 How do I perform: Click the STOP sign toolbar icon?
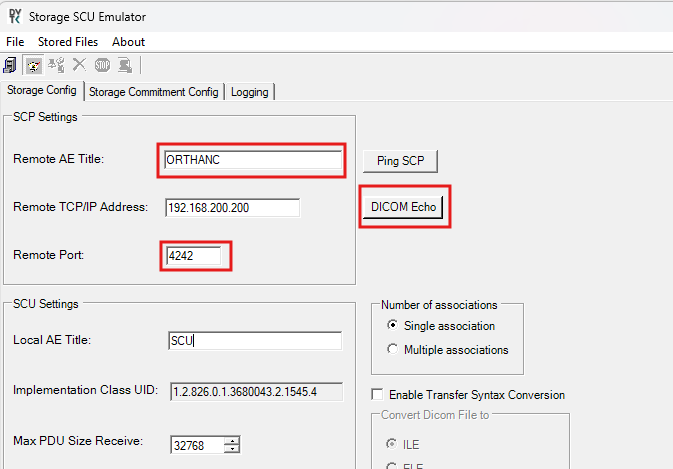pyautogui.click(x=102, y=65)
